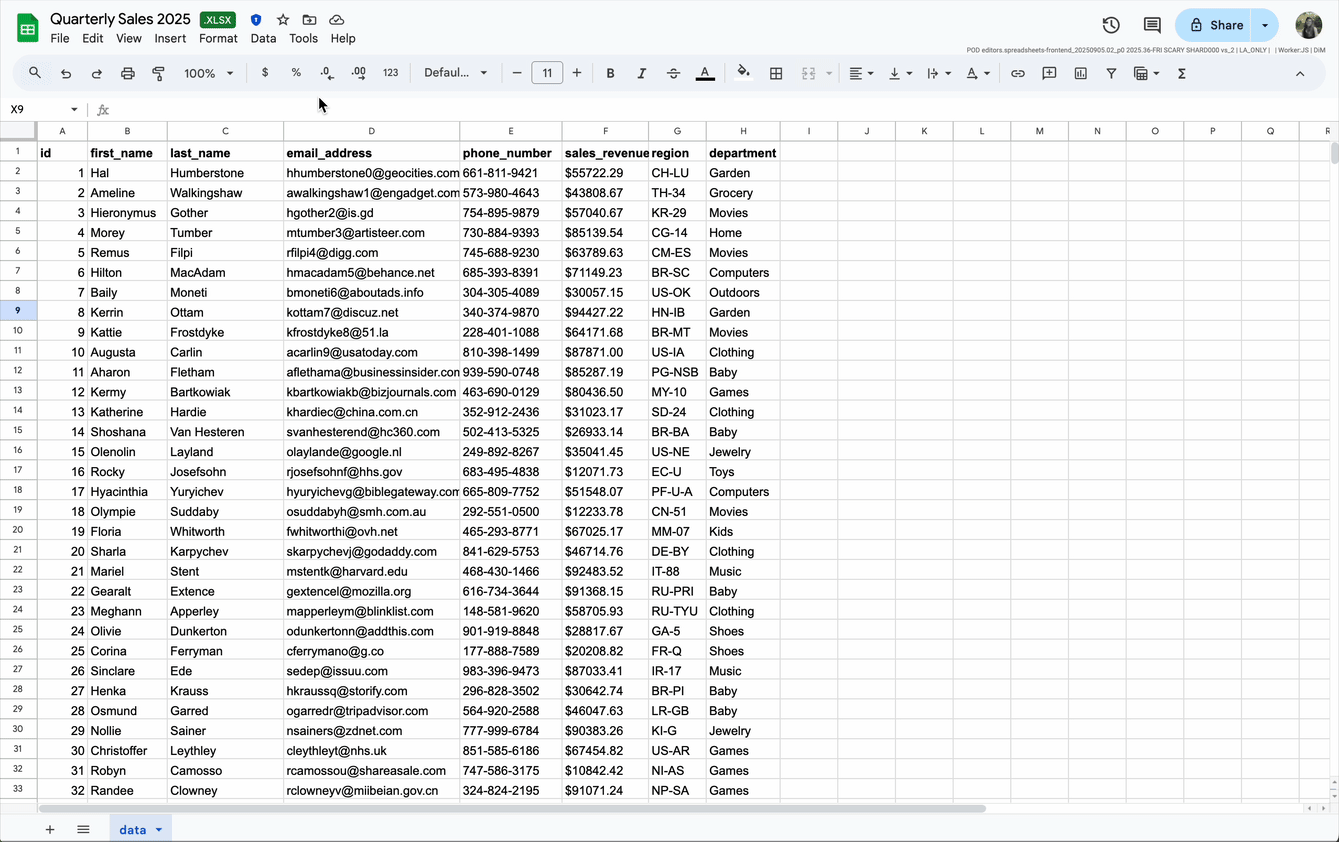Star the Quarterly Sales 2025 document
The image size is (1339, 842).
point(283,20)
